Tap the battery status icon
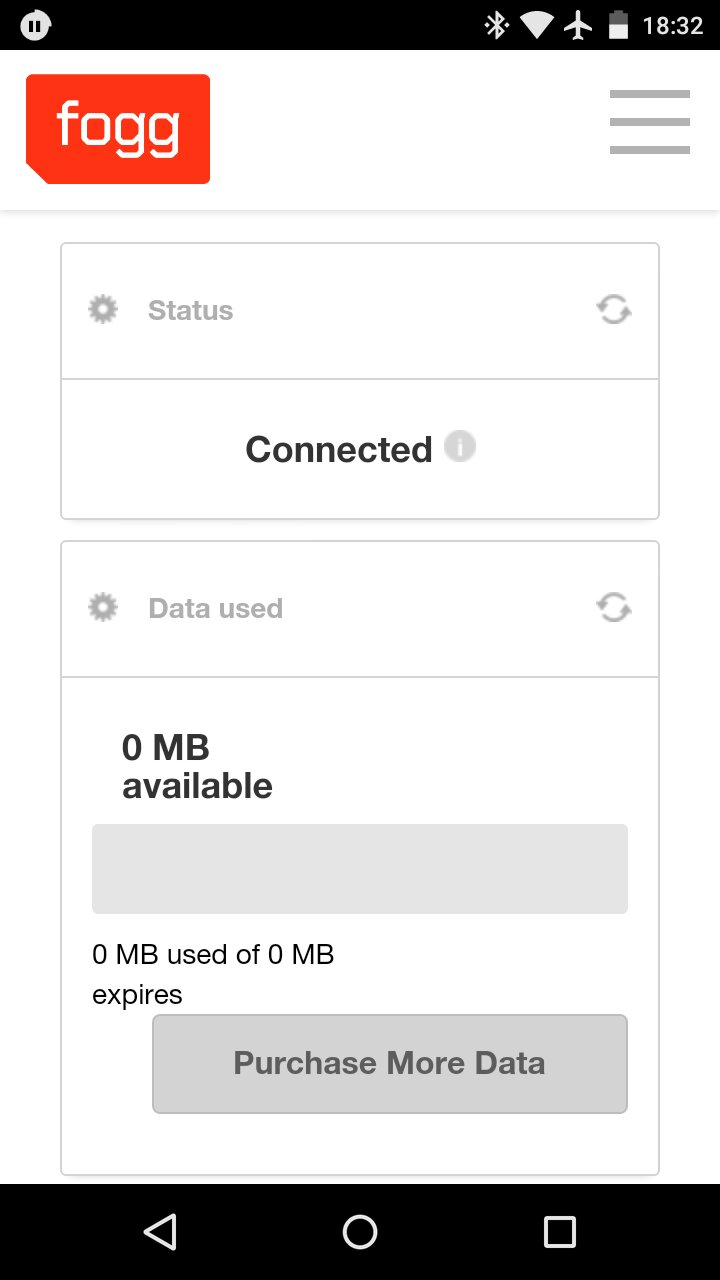This screenshot has height=1280, width=720. tap(619, 25)
